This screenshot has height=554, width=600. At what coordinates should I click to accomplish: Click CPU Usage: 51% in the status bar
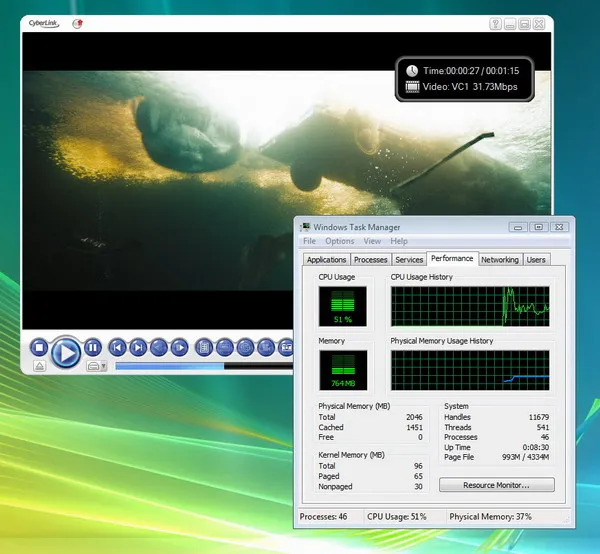click(396, 517)
